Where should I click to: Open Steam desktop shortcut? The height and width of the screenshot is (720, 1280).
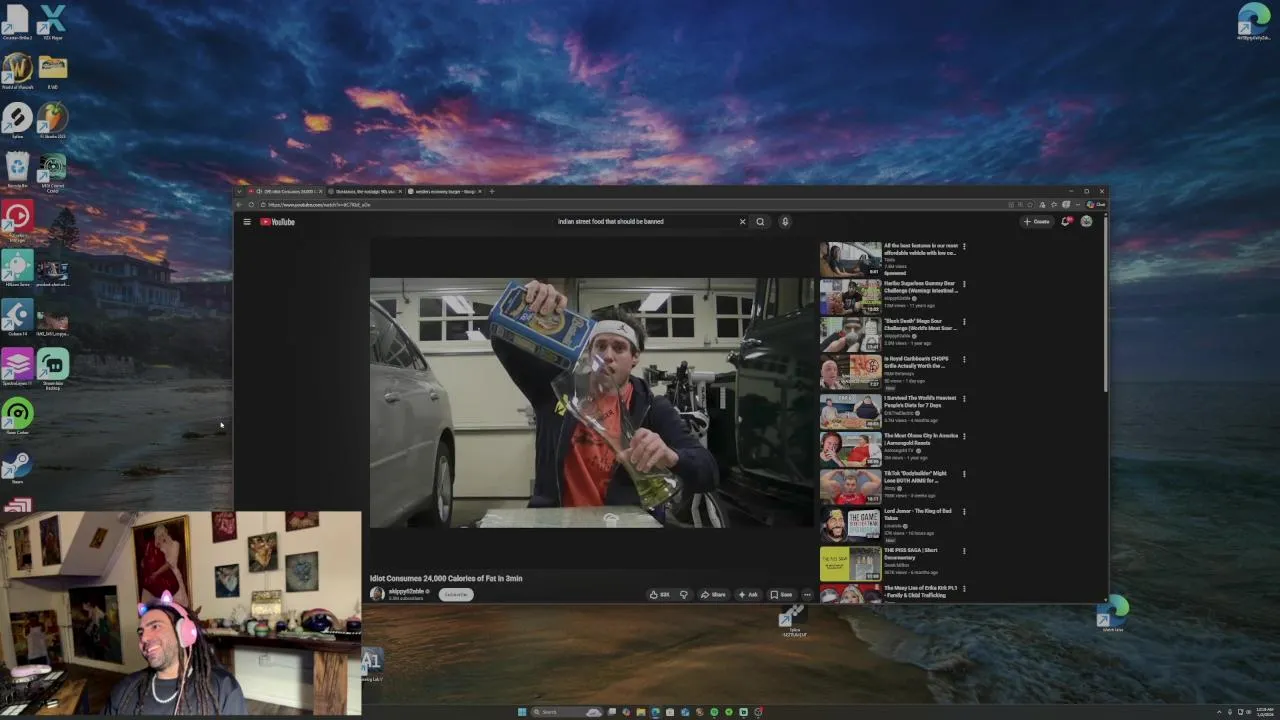pyautogui.click(x=17, y=466)
